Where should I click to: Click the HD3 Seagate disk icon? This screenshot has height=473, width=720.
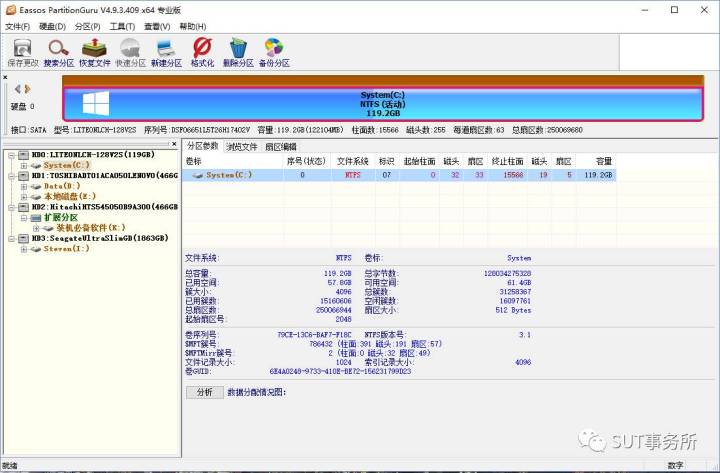point(23,238)
